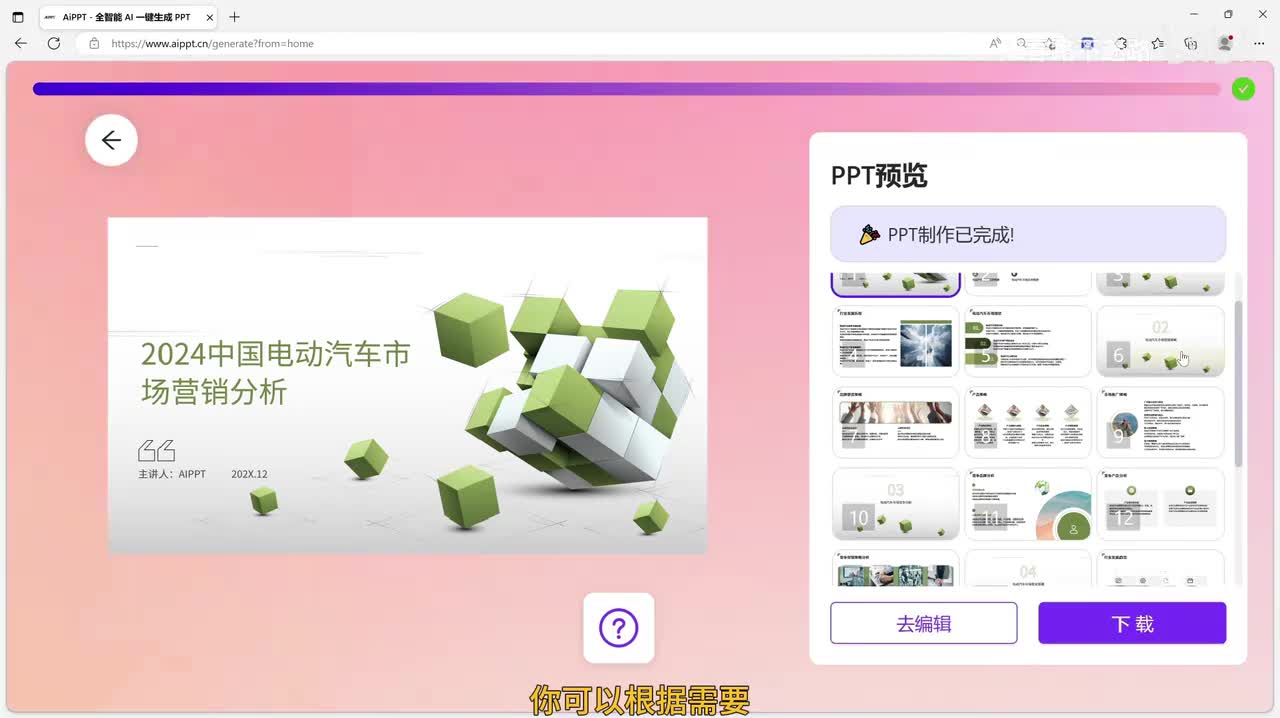Open the Edge settings and more menu
Image resolution: width=1280 pixels, height=718 pixels.
[x=1259, y=43]
